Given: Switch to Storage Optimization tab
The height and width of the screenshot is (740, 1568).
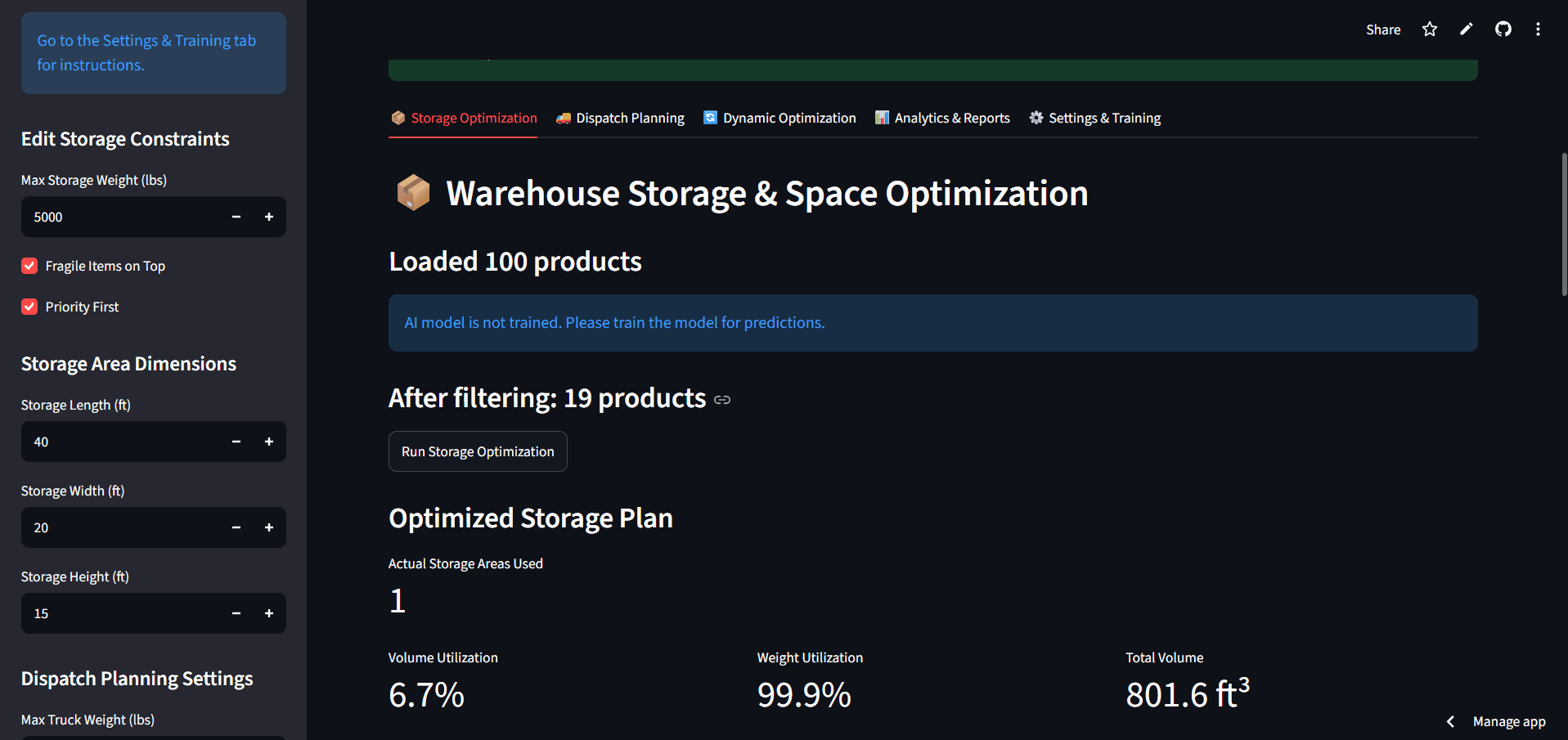Looking at the screenshot, I should [x=463, y=118].
